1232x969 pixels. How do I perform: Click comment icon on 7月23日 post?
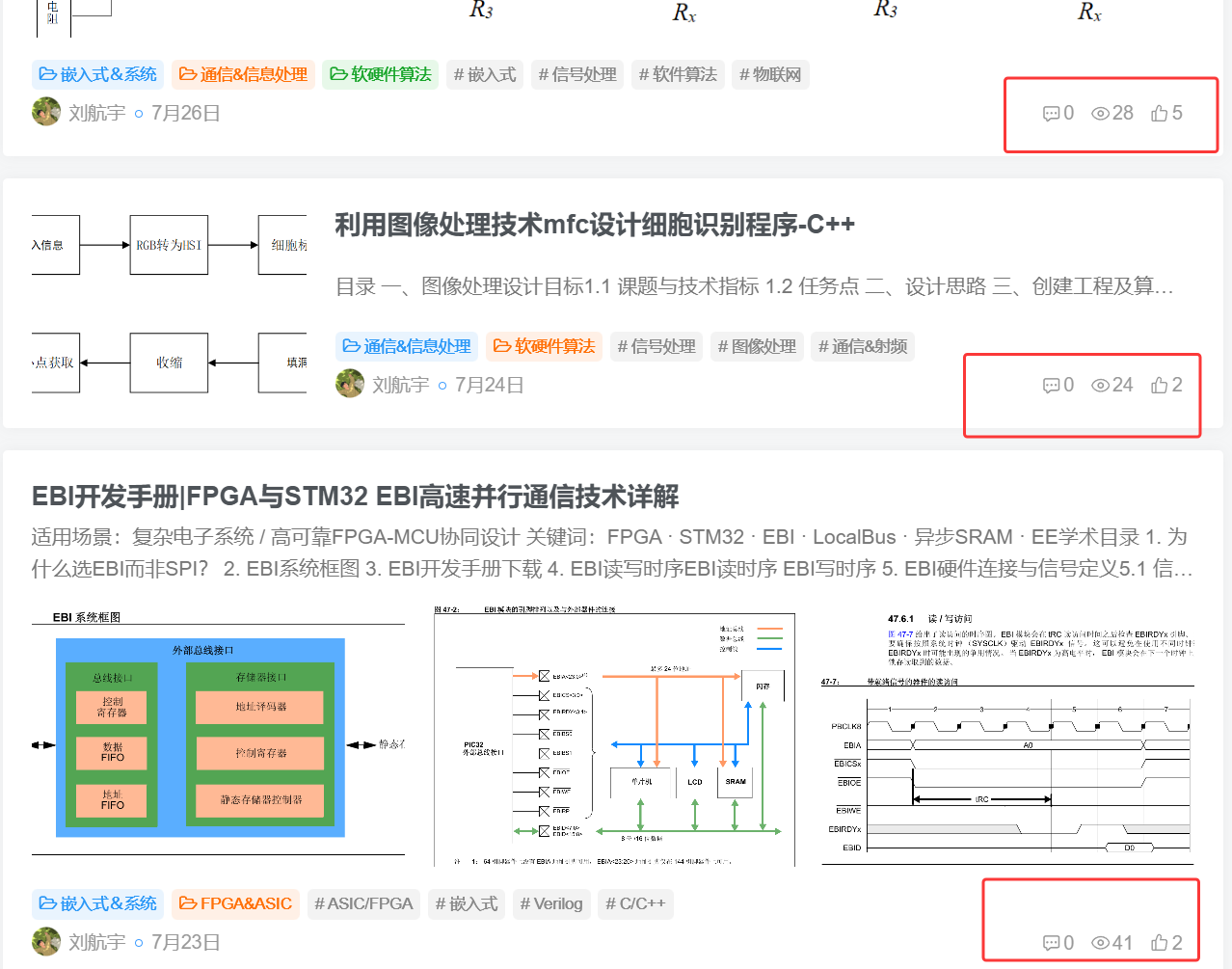click(x=1051, y=943)
